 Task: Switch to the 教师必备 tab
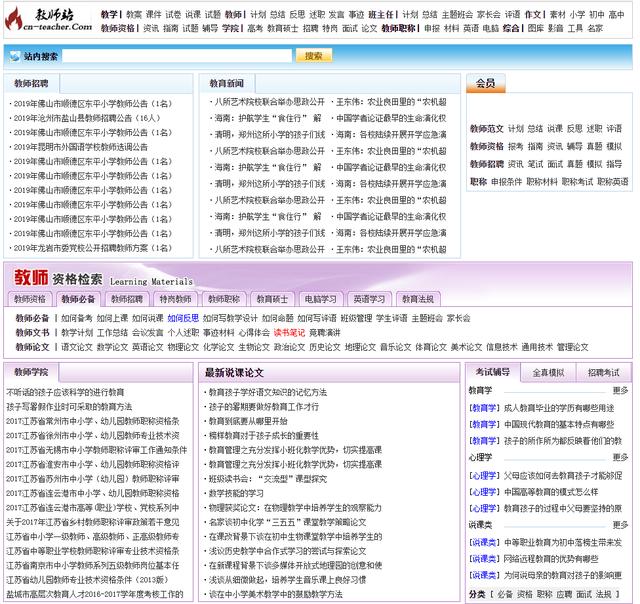tap(78, 299)
